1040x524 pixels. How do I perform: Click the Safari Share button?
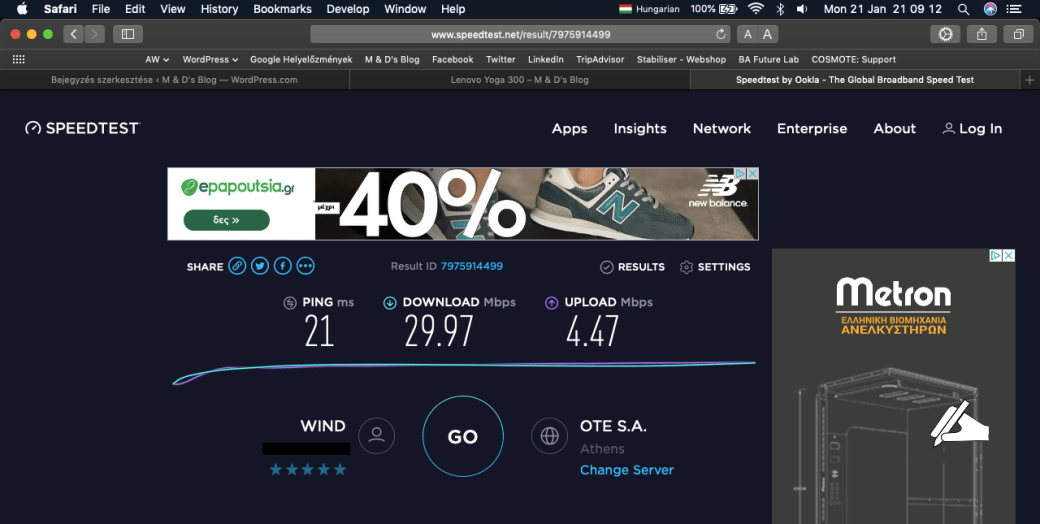(x=982, y=34)
